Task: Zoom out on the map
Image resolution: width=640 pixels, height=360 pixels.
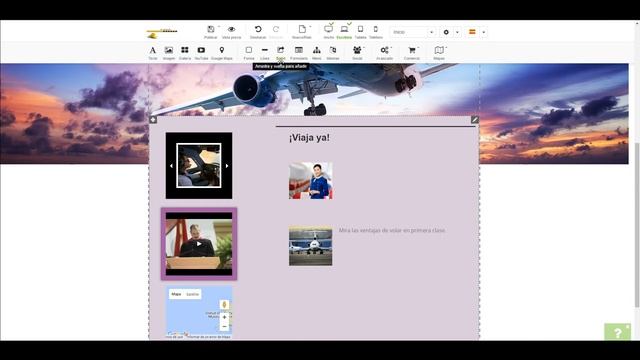Action: pyautogui.click(x=224, y=327)
